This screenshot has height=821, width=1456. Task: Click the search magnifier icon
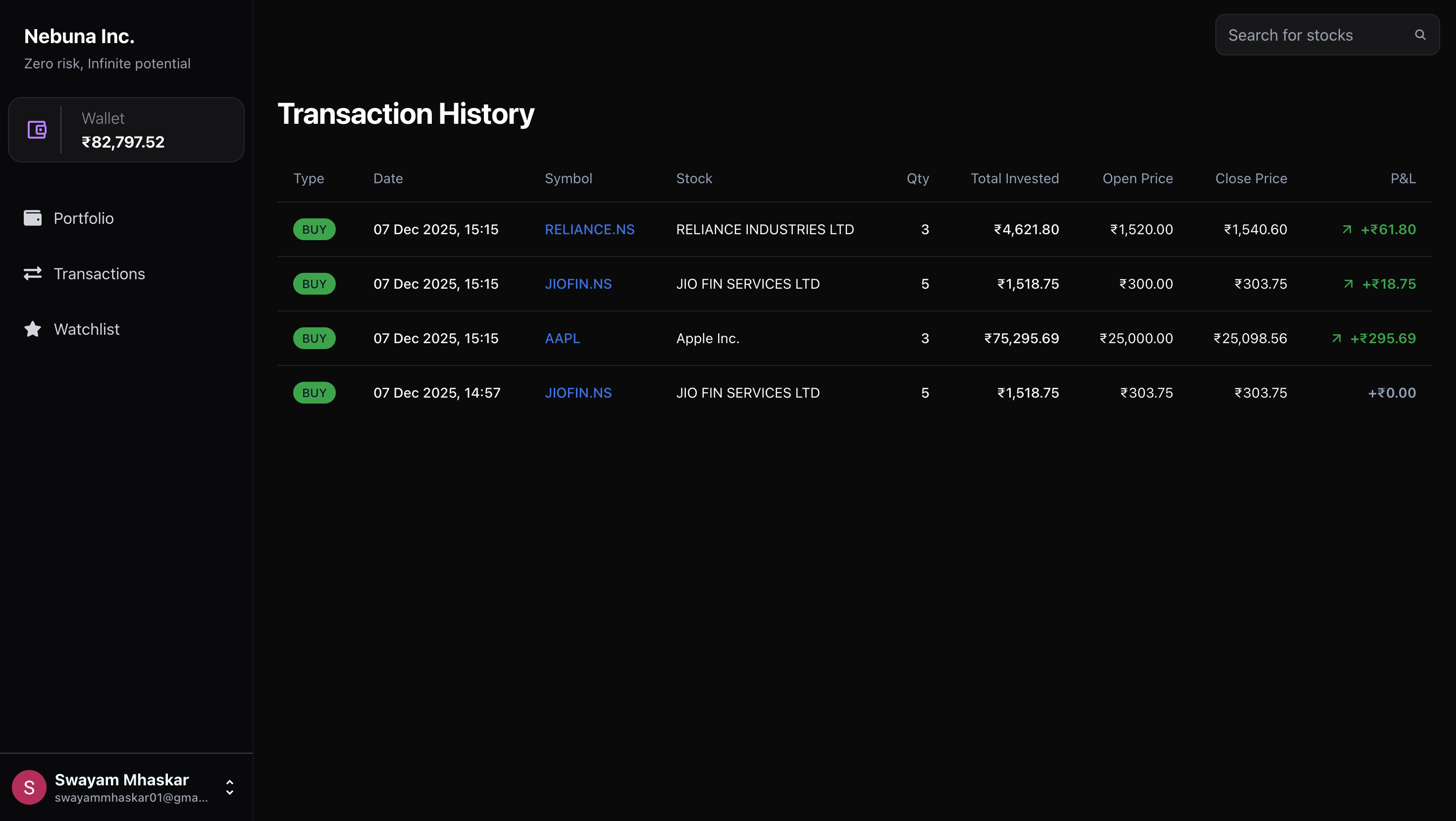point(1420,35)
